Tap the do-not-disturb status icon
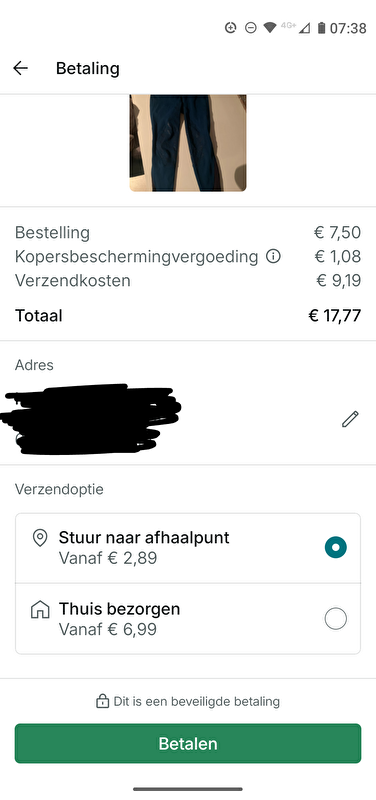The height and width of the screenshot is (800, 376). tap(250, 28)
